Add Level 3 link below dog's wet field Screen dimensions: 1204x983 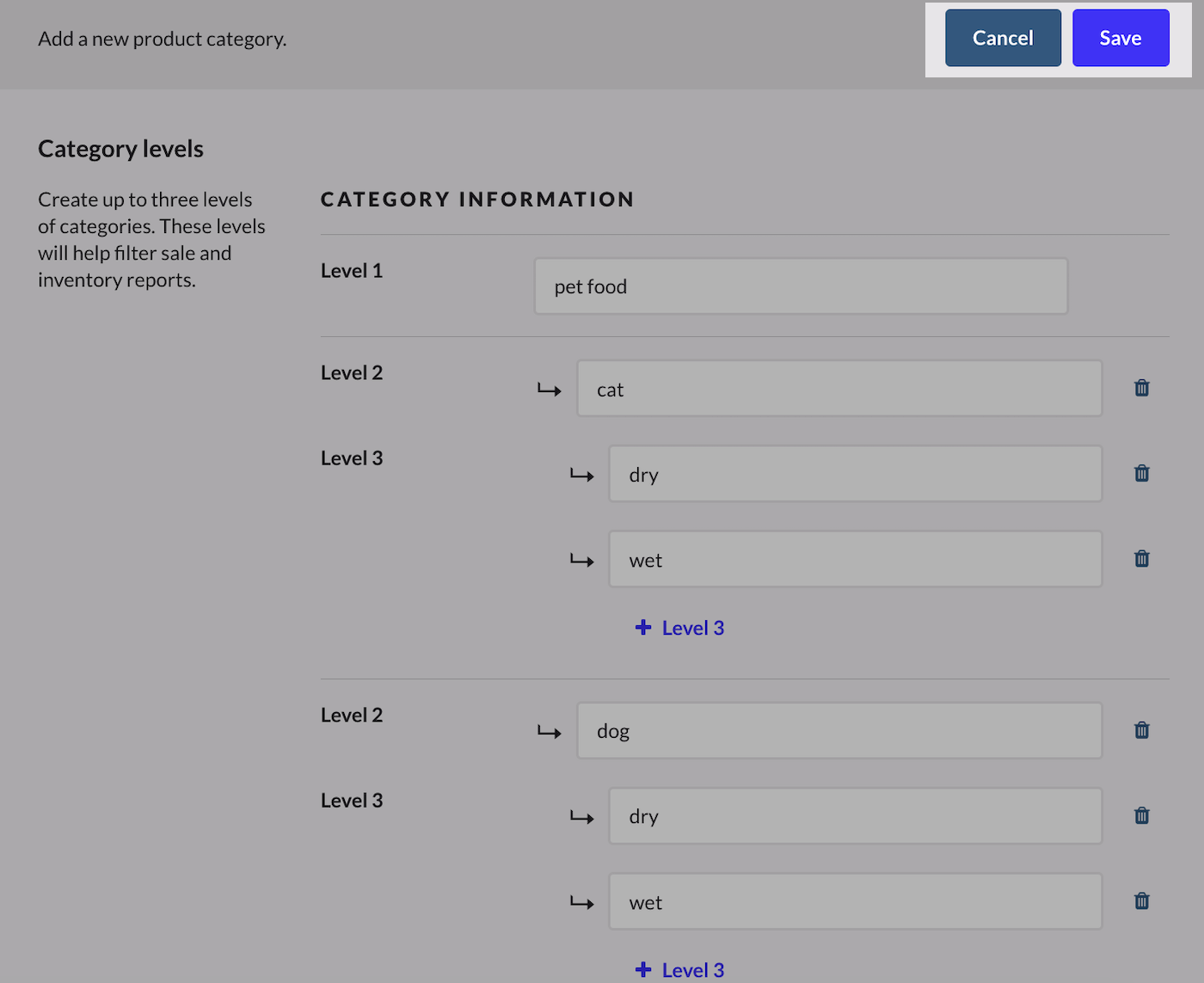[x=679, y=970]
